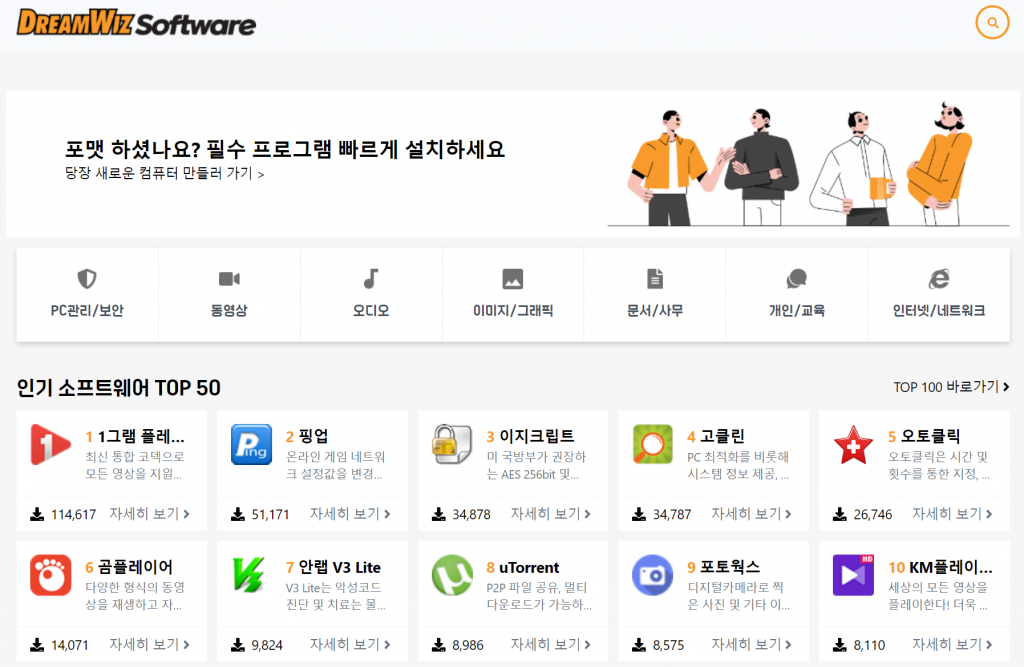Click the 개인/교육 category label
1024x667 pixels.
tap(797, 310)
